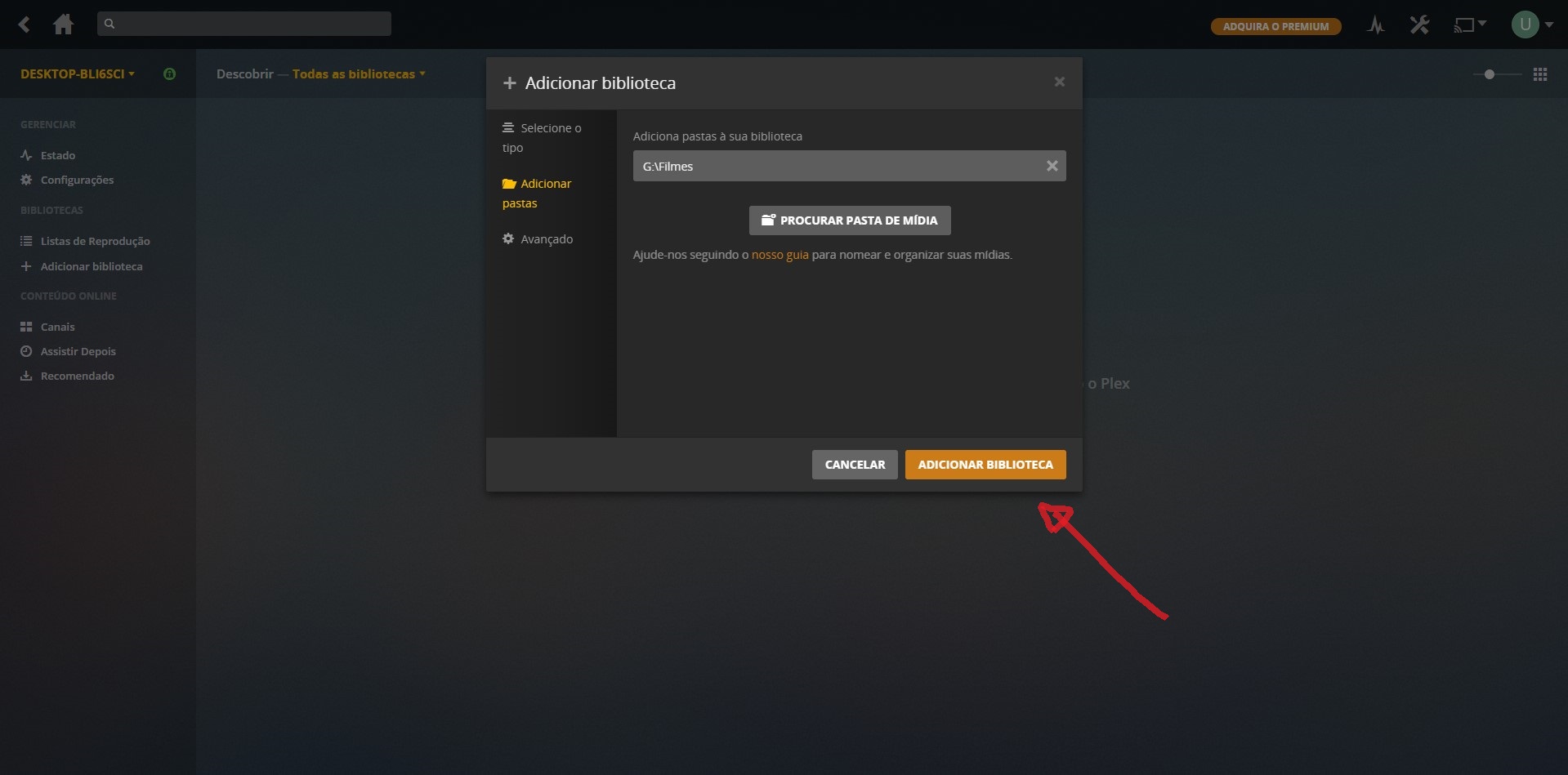This screenshot has height=775, width=1568.
Task: Click PROCURAR PASTA DE MÍDIA button
Action: coord(850,220)
